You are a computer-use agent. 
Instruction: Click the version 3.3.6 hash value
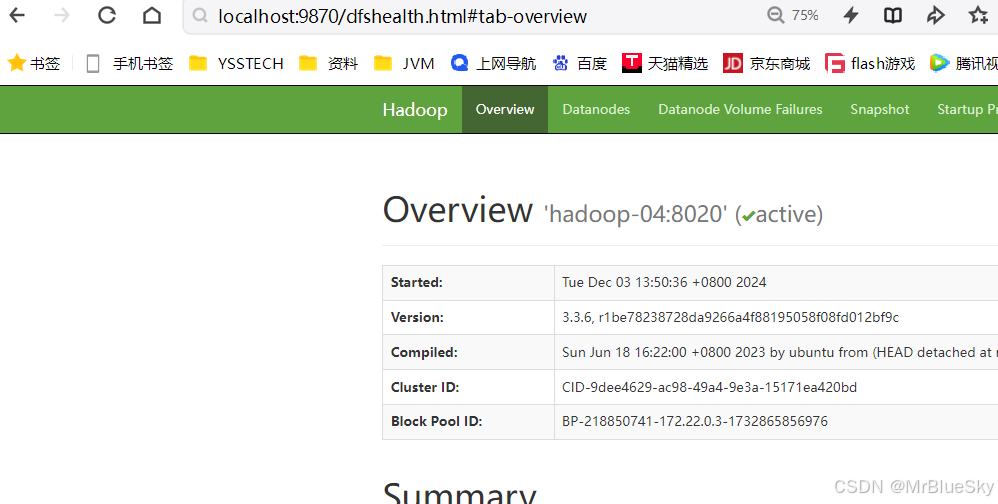pyautogui.click(x=731, y=318)
